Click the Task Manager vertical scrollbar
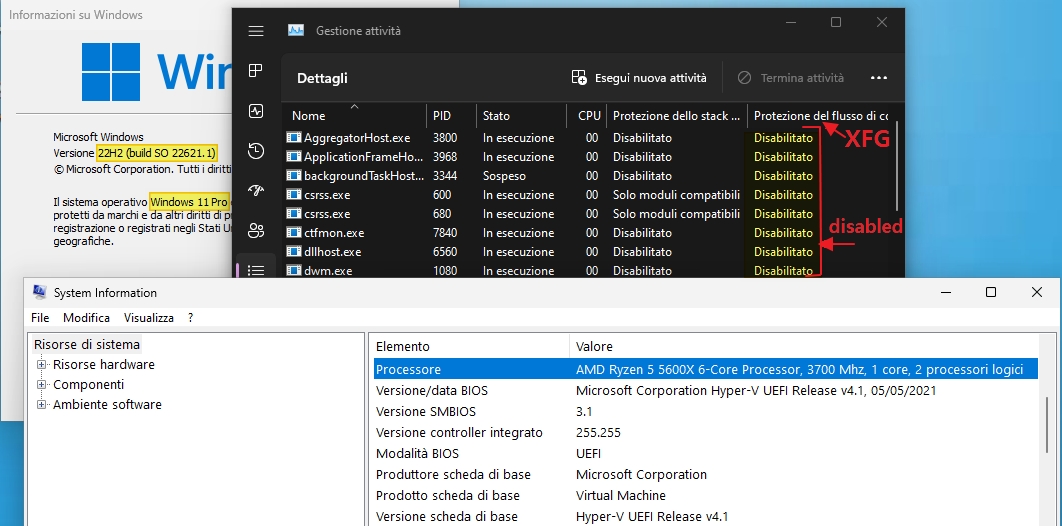This screenshot has height=526, width=1062. (x=898, y=166)
